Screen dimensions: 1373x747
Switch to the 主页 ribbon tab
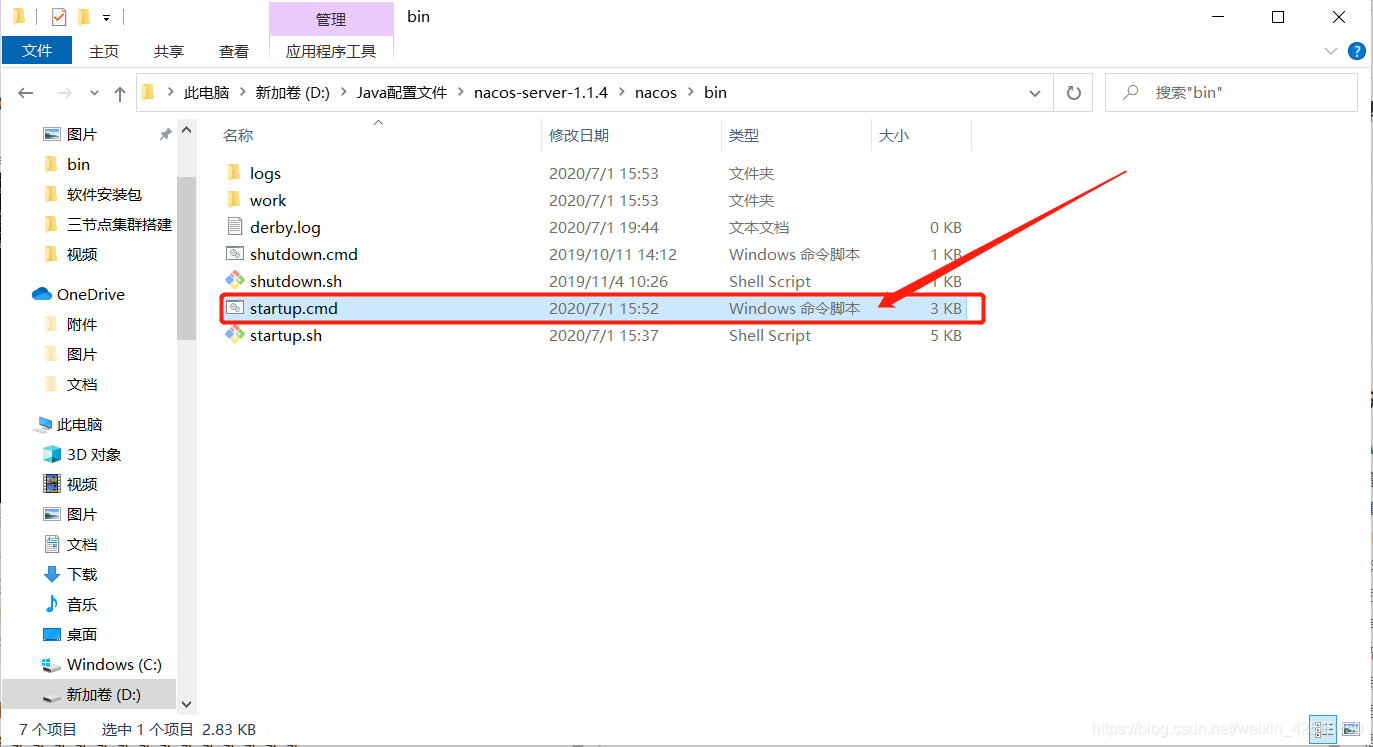[x=104, y=51]
